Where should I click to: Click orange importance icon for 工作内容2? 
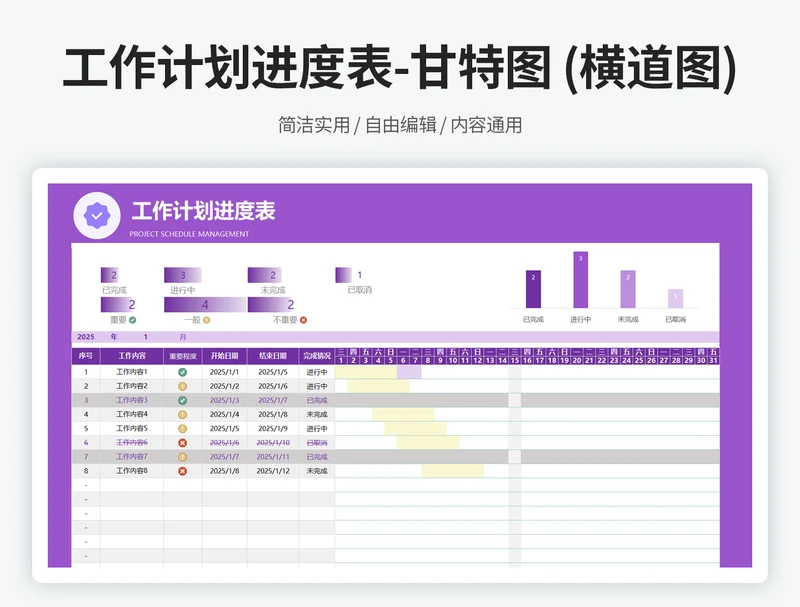pyautogui.click(x=182, y=387)
